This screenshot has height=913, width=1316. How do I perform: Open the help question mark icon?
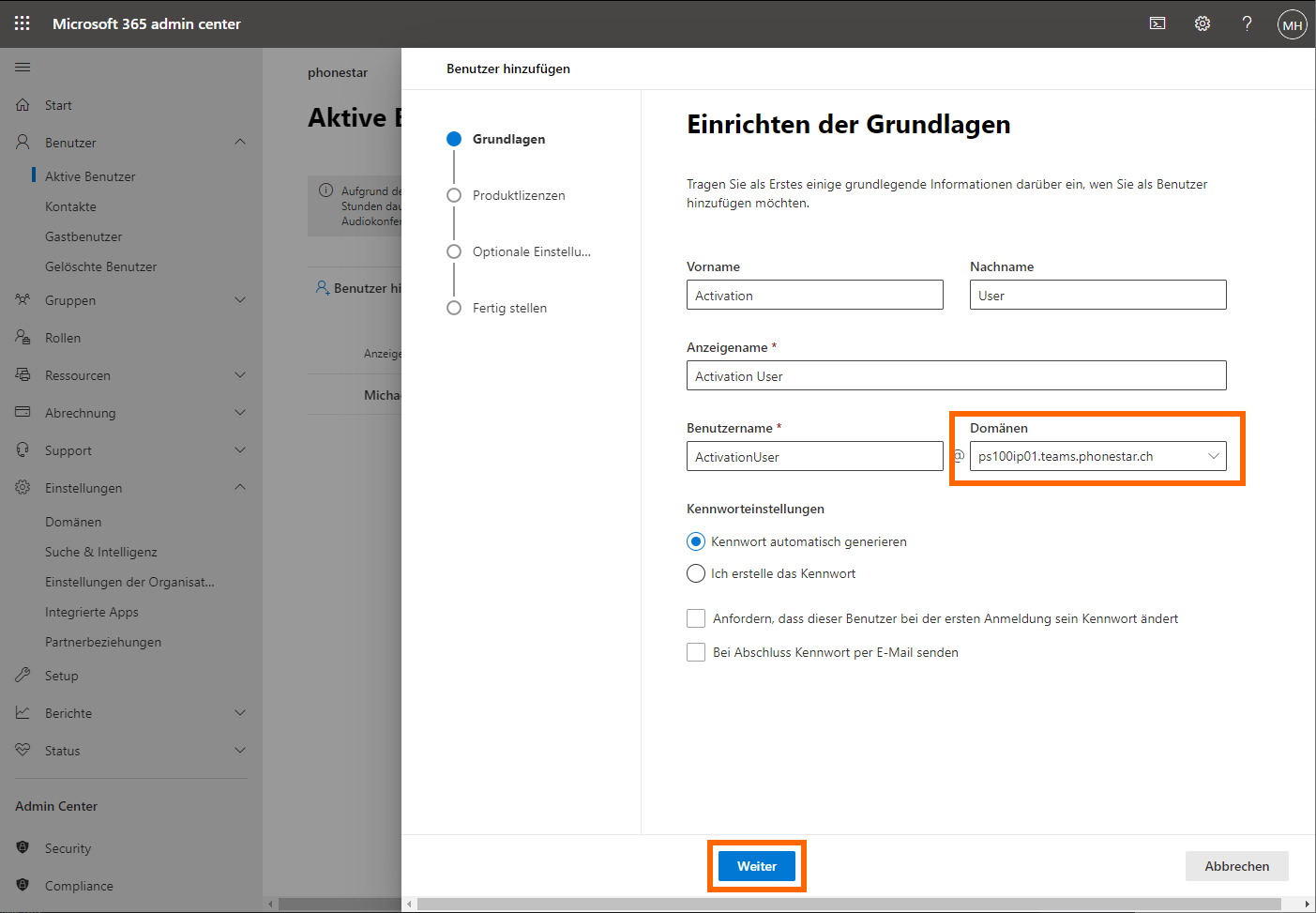(1247, 23)
